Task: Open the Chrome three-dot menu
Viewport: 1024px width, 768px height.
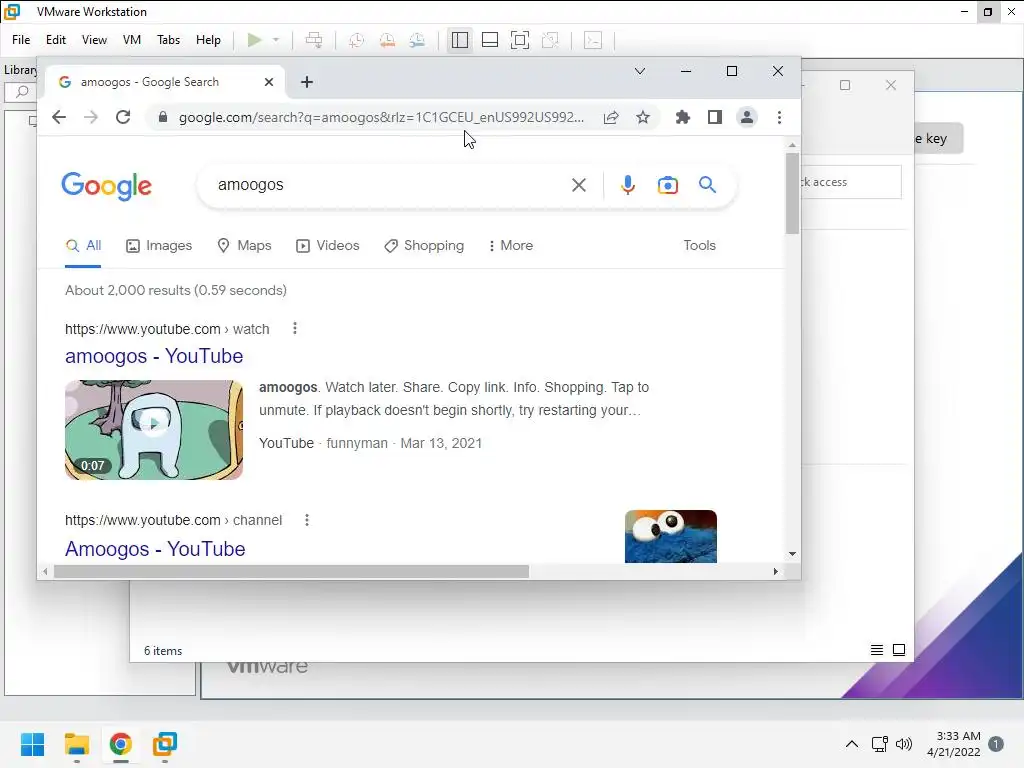Action: [x=779, y=118]
